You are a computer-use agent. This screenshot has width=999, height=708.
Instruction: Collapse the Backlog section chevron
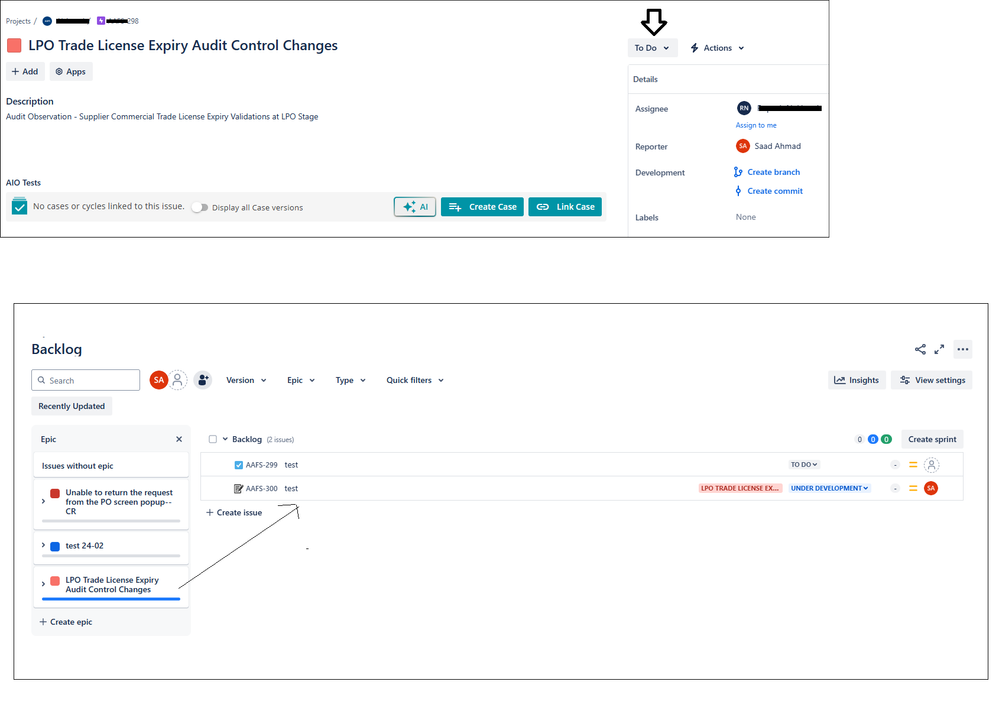click(x=225, y=439)
